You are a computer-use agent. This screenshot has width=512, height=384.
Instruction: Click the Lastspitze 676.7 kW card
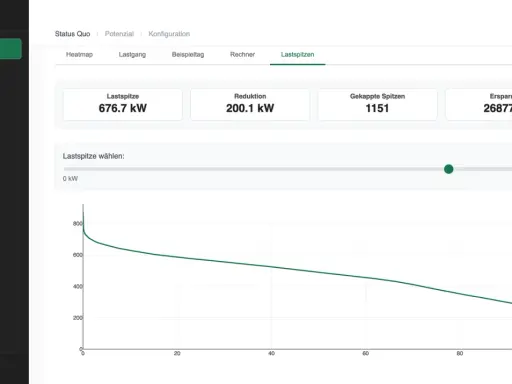[x=123, y=104]
